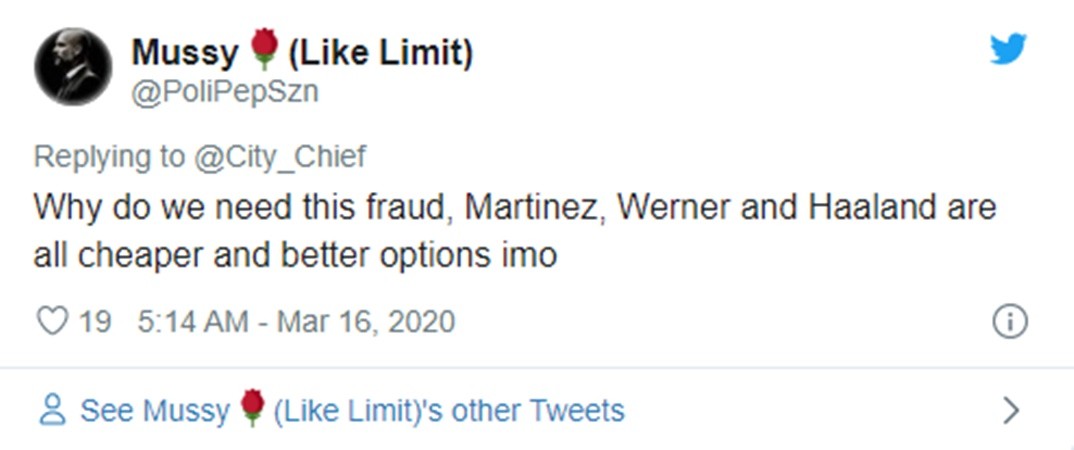The height and width of the screenshot is (450, 1074).
Task: Like the tweet with the heart icon
Action: coord(51,322)
